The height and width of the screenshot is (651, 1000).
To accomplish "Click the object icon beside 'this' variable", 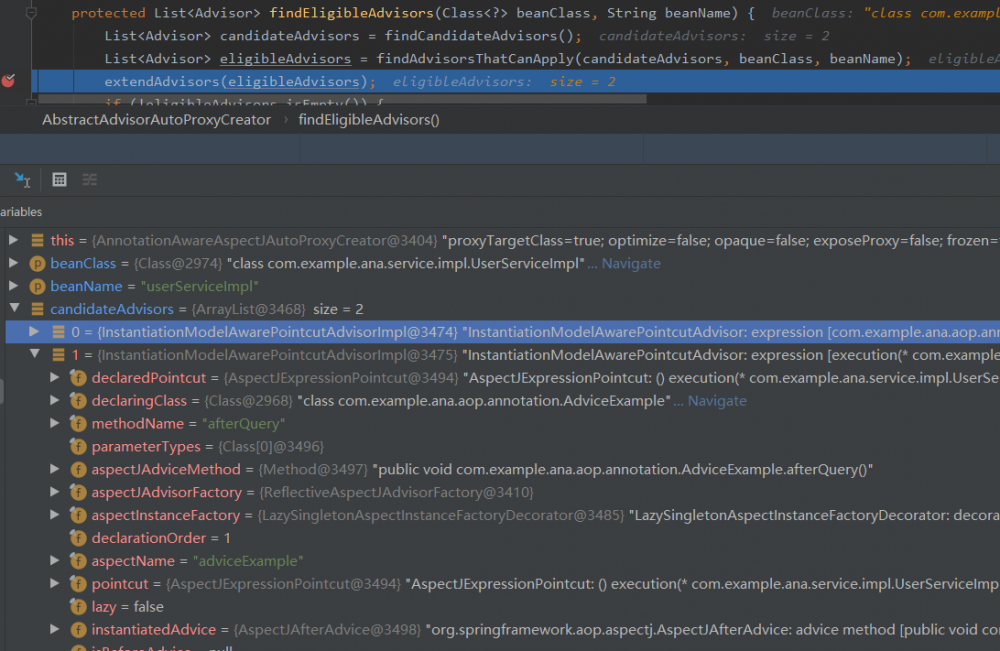I will point(37,240).
